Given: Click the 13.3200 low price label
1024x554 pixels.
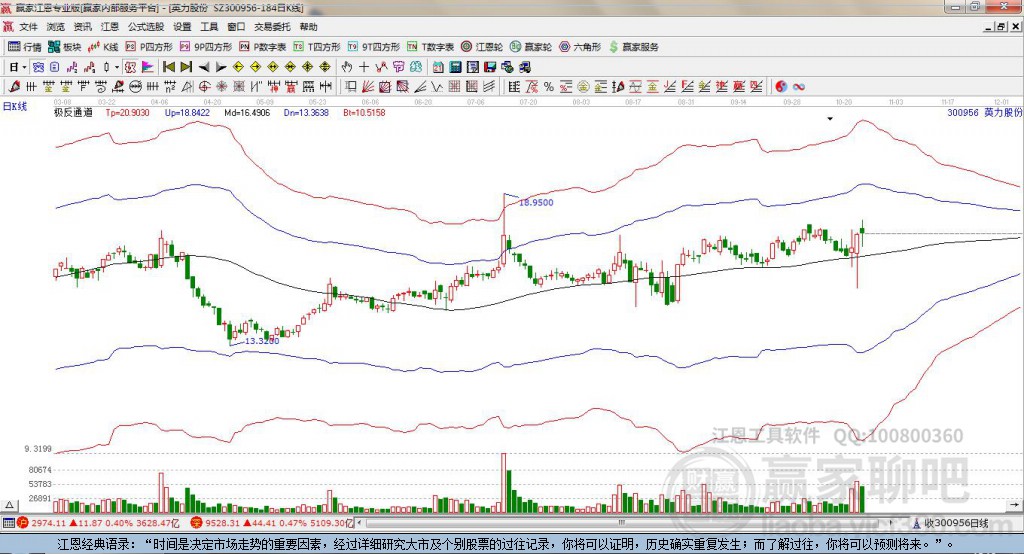Looking at the screenshot, I should click(262, 341).
